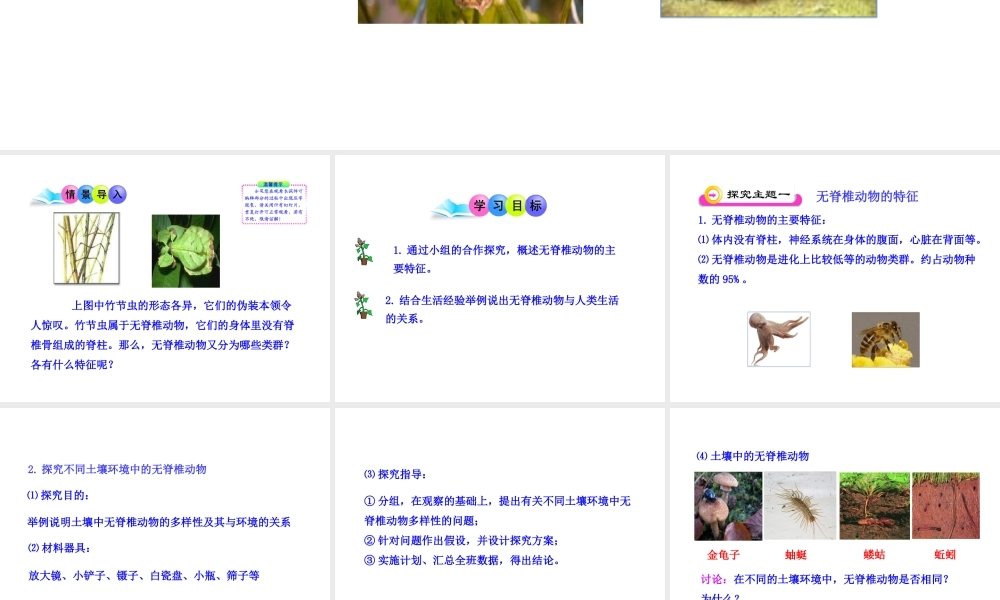Screen dimensions: 1000x600
Task: Click the line starting ⑴ 体内没有脊柱
Action: pyautogui.click(x=841, y=240)
